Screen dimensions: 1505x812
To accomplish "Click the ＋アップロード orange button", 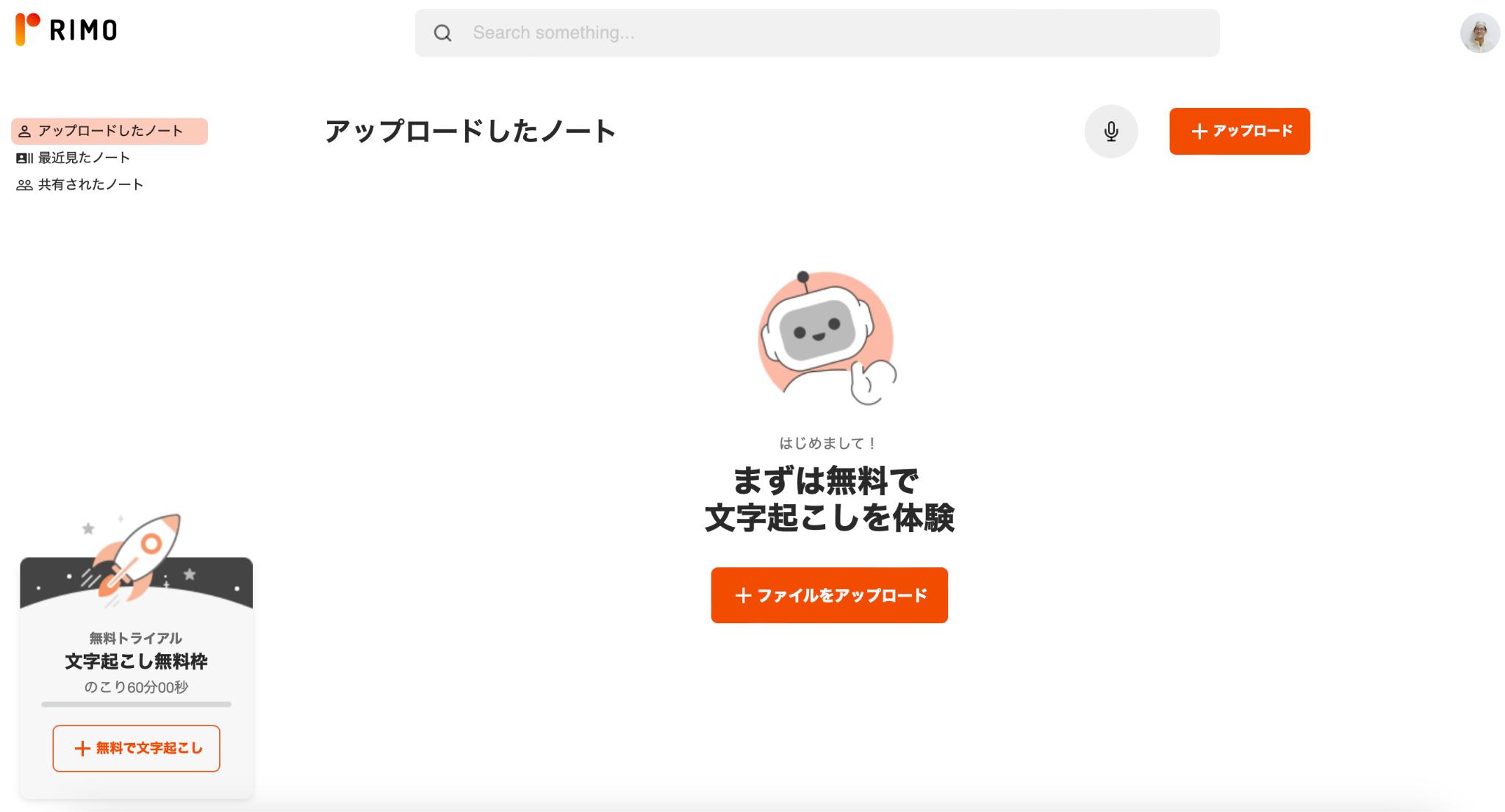I will point(1240,131).
